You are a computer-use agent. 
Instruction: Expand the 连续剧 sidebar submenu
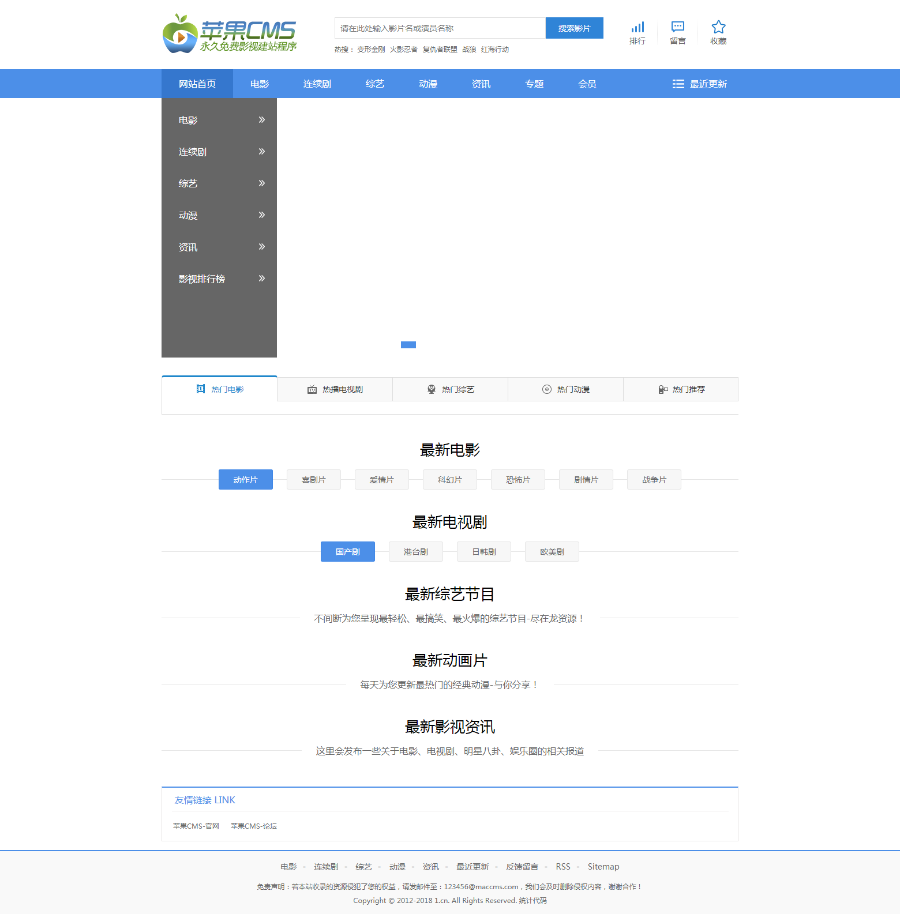(218, 151)
